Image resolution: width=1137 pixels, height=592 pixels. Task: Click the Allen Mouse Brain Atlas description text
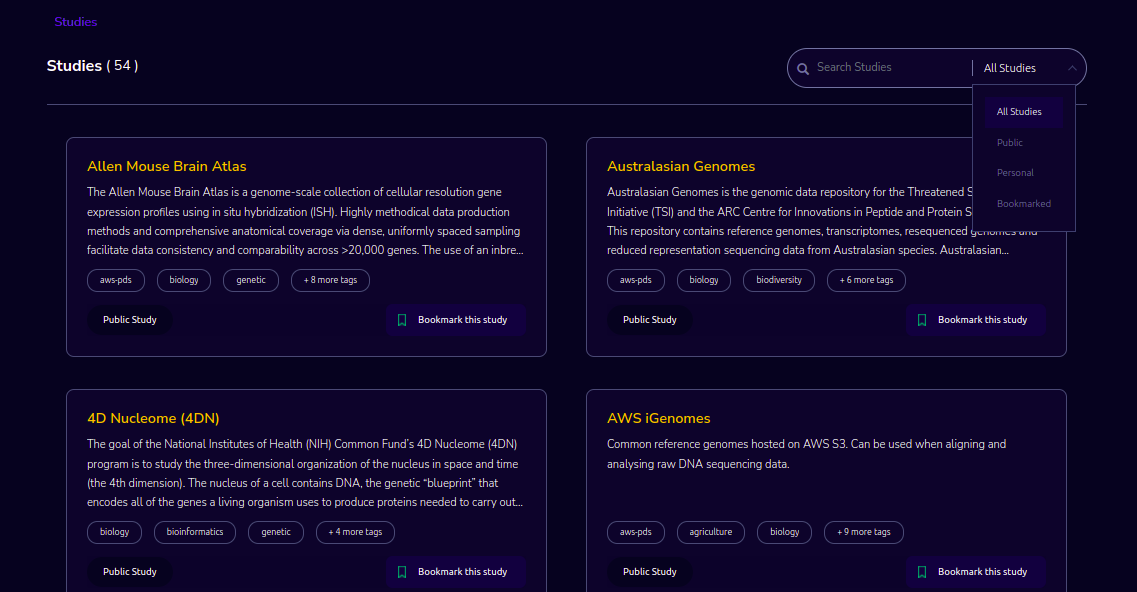click(305, 221)
